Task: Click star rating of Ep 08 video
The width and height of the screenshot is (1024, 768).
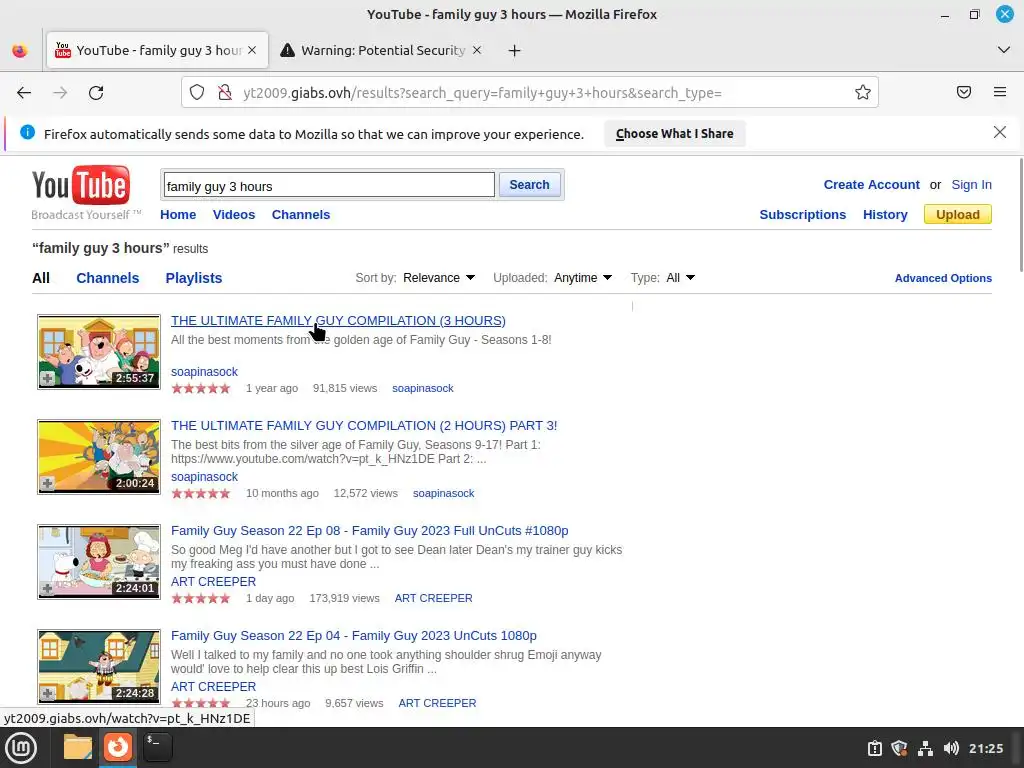Action: (200, 599)
